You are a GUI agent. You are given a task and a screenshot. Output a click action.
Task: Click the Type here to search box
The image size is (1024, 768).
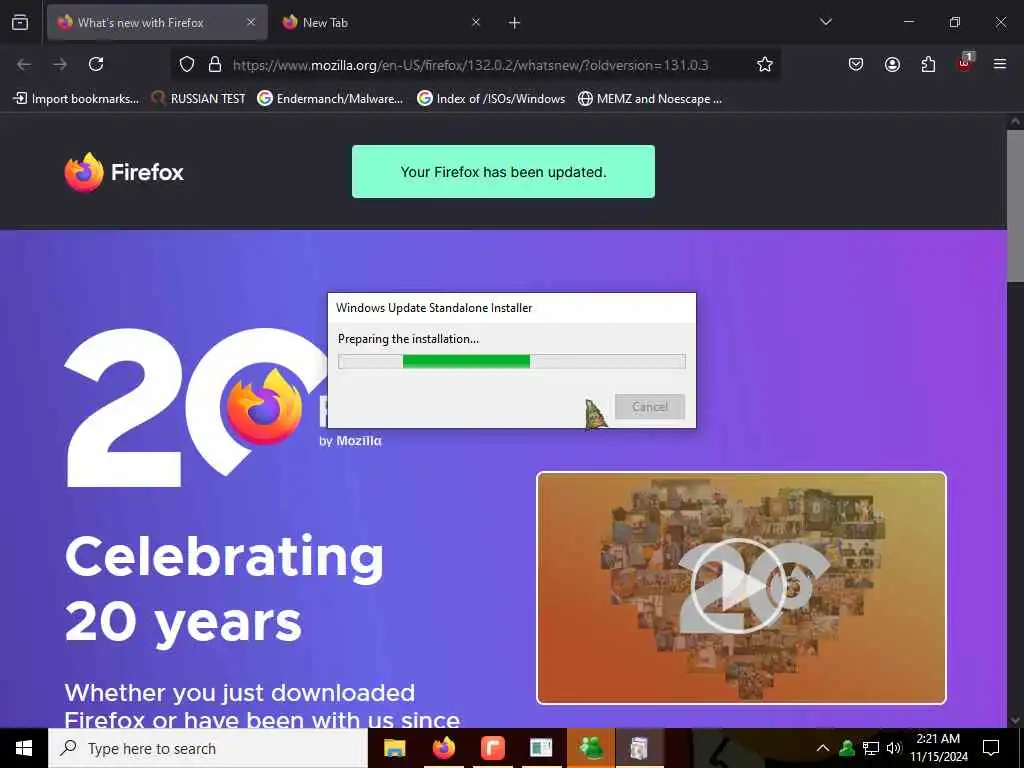click(x=208, y=748)
